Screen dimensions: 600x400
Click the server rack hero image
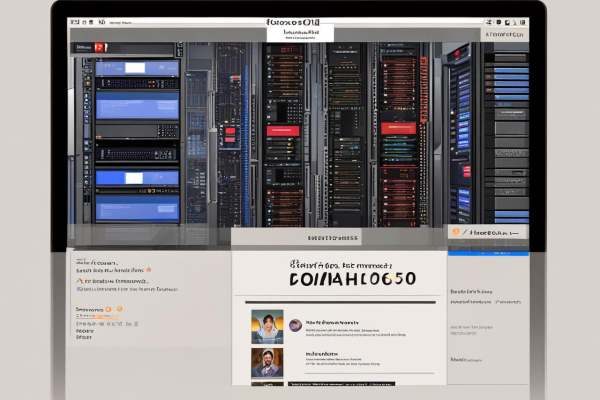click(x=298, y=134)
